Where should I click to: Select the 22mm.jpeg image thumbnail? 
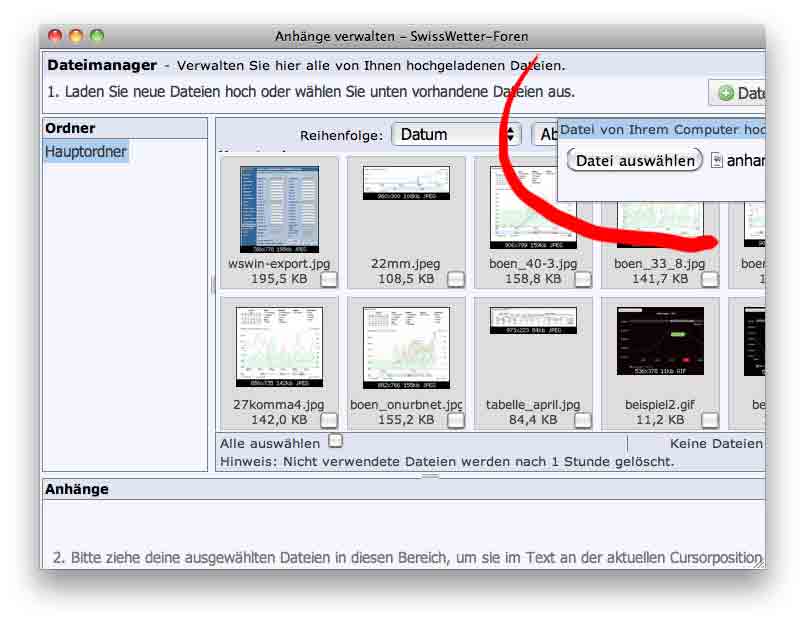[405, 183]
